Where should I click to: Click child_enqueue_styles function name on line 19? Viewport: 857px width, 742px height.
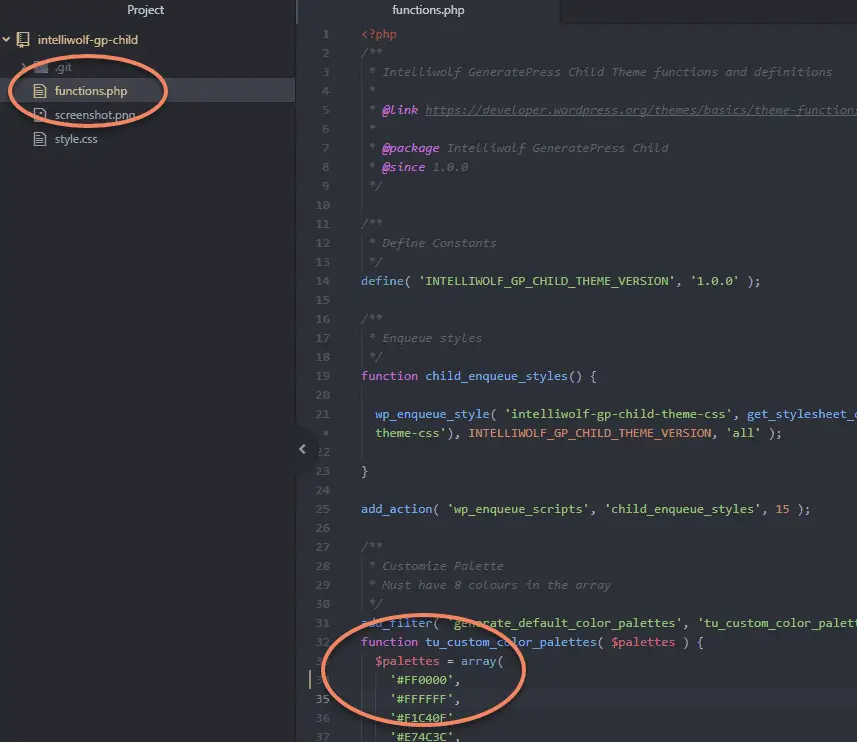pos(496,376)
